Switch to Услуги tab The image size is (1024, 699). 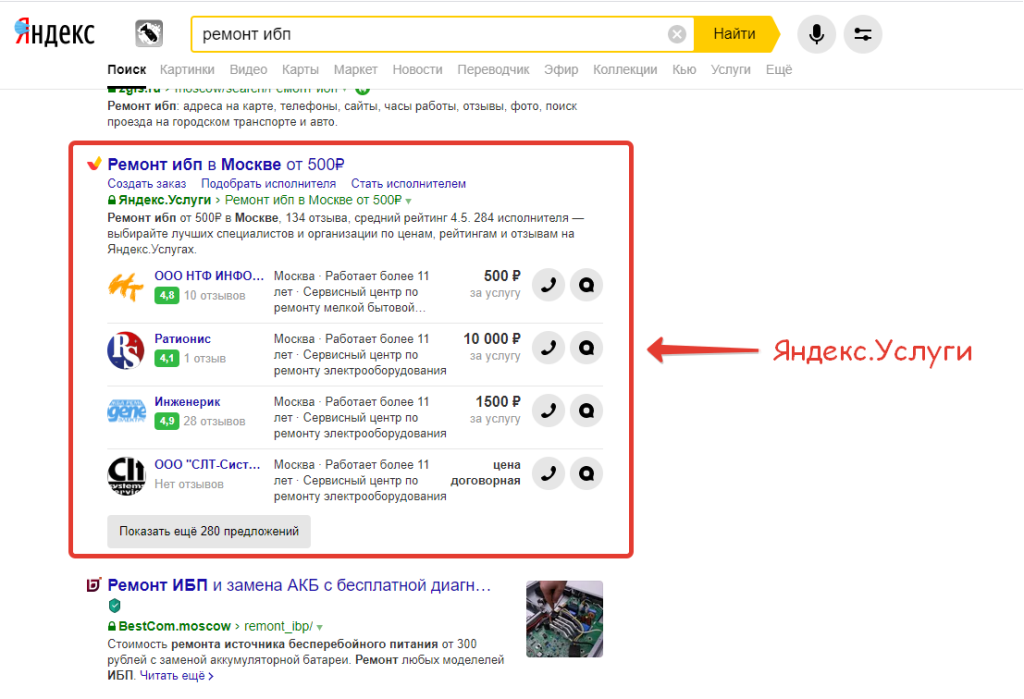pos(731,69)
